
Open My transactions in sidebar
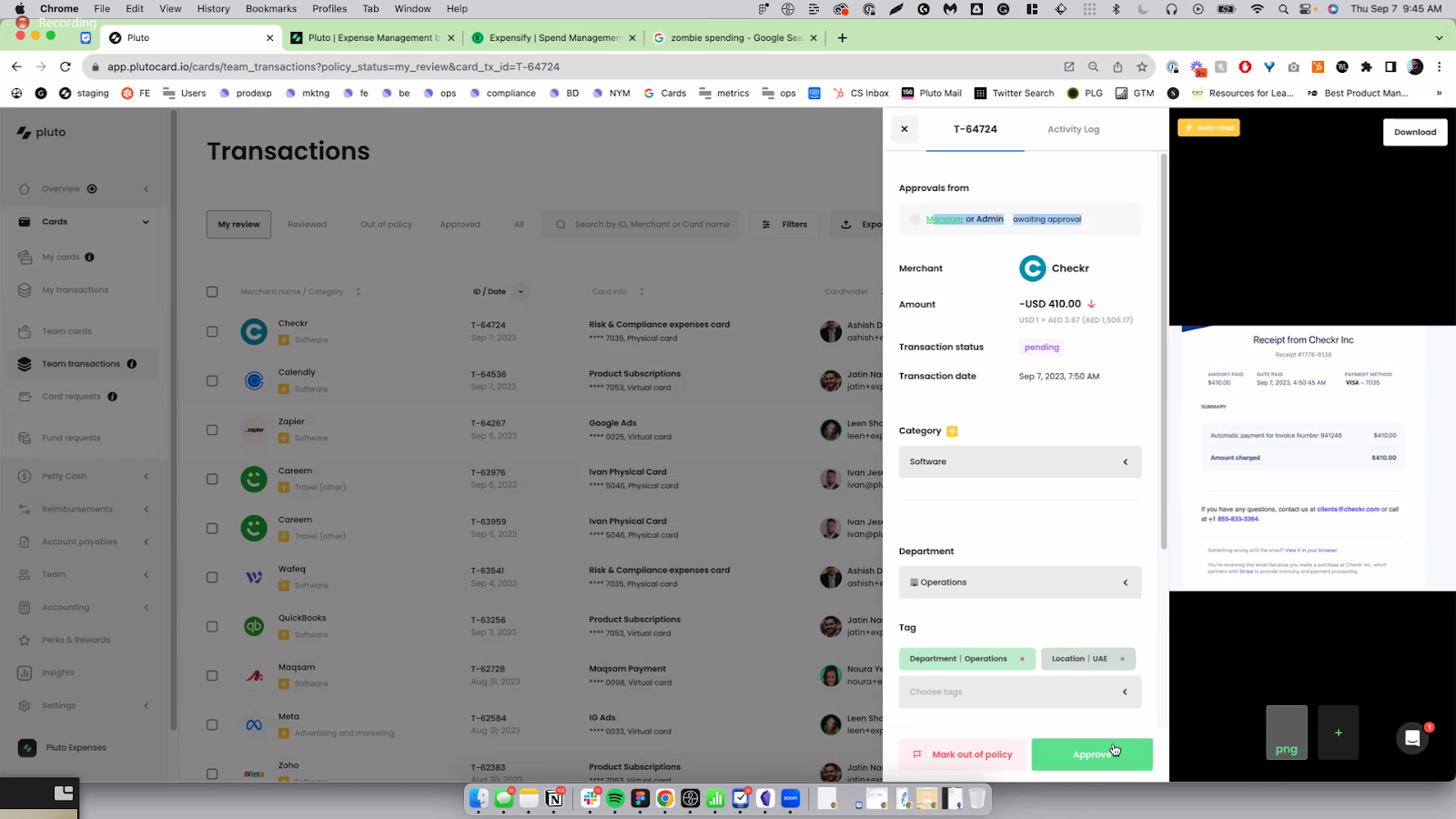pos(75,290)
